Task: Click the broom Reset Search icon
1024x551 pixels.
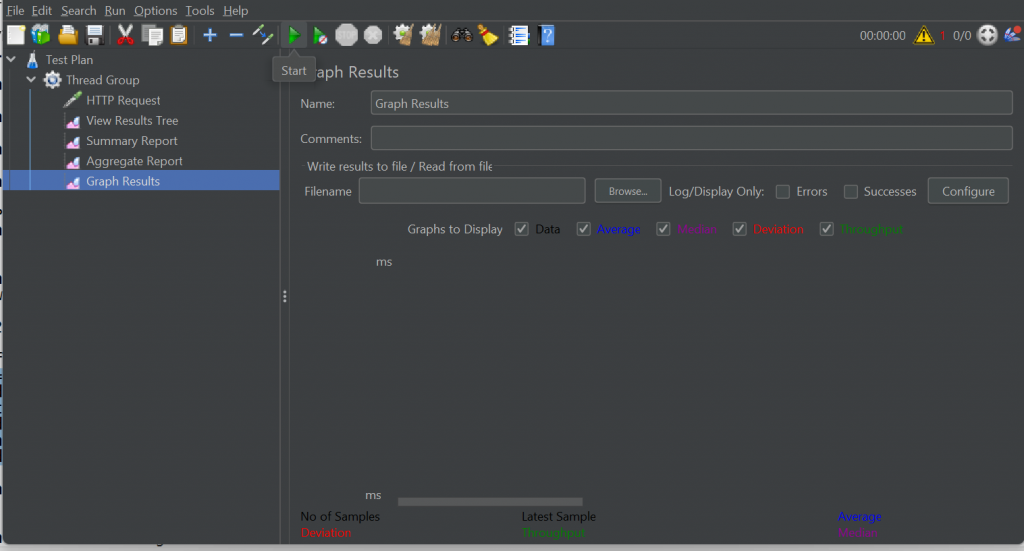Action: 488,36
